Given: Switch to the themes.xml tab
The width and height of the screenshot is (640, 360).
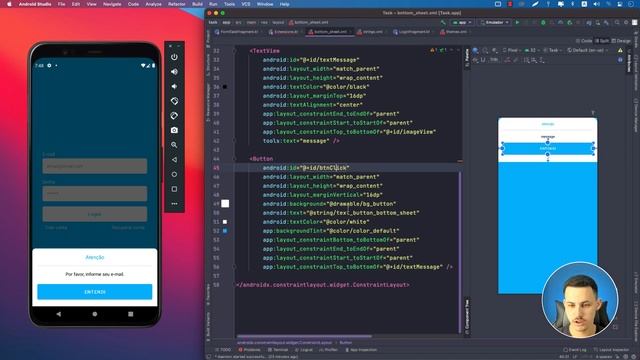Looking at the screenshot, I should click(456, 32).
